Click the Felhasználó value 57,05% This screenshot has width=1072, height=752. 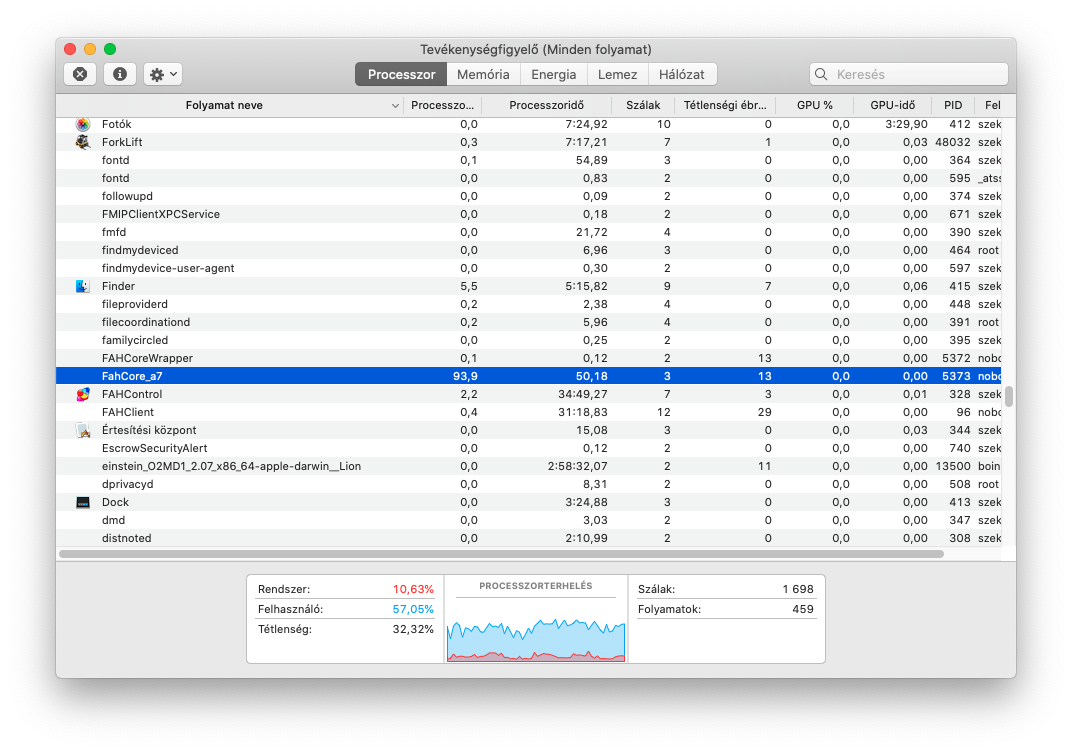[x=413, y=609]
